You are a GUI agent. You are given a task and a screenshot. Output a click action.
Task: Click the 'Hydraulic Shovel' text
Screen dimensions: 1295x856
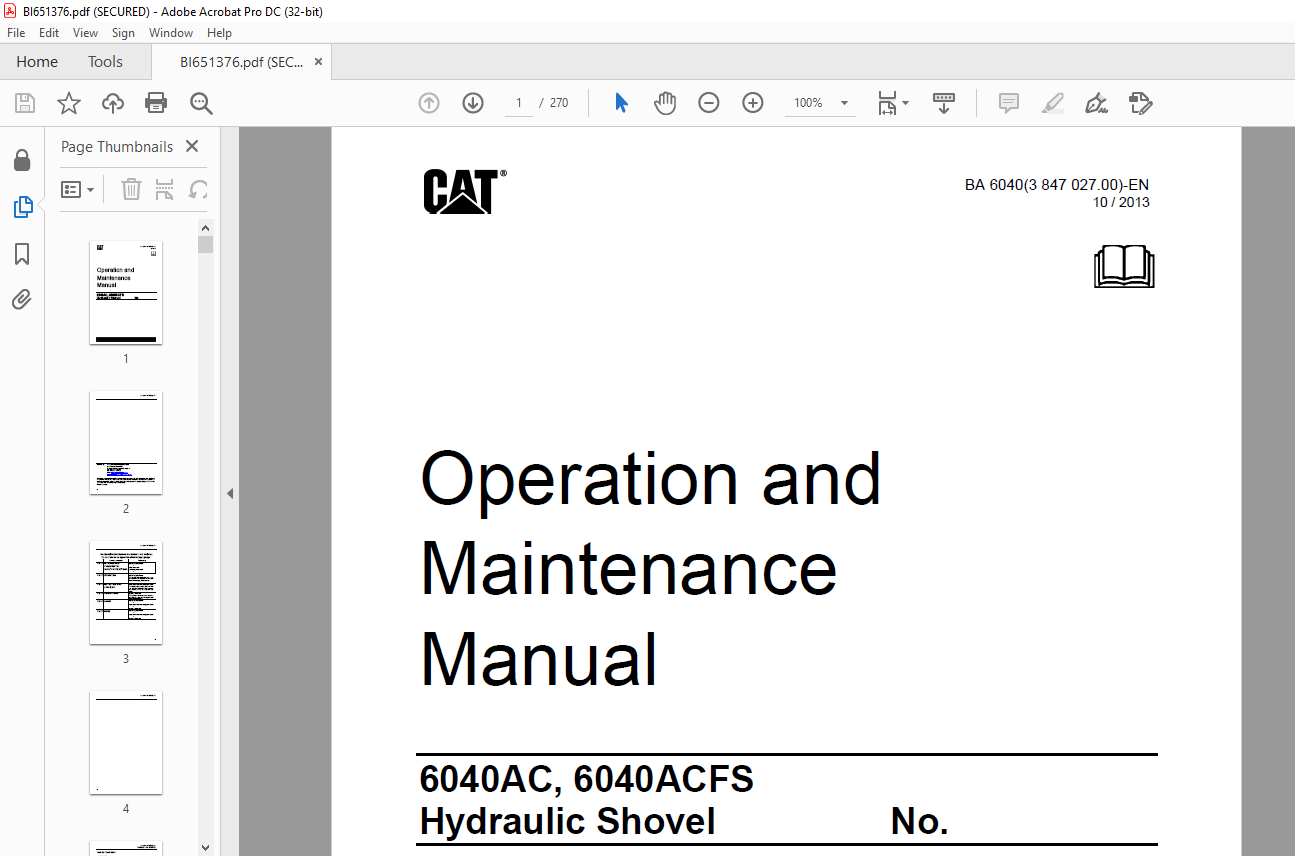pyautogui.click(x=568, y=822)
